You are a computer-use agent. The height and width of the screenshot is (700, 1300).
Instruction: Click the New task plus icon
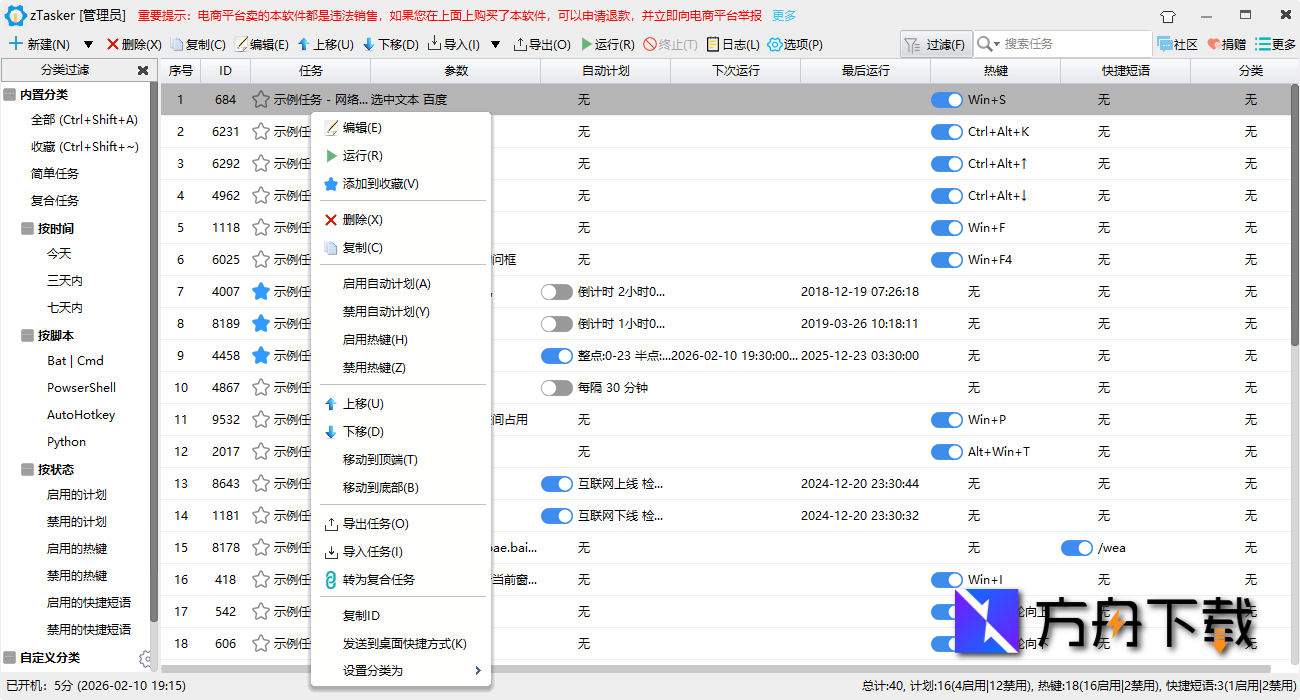pos(16,44)
